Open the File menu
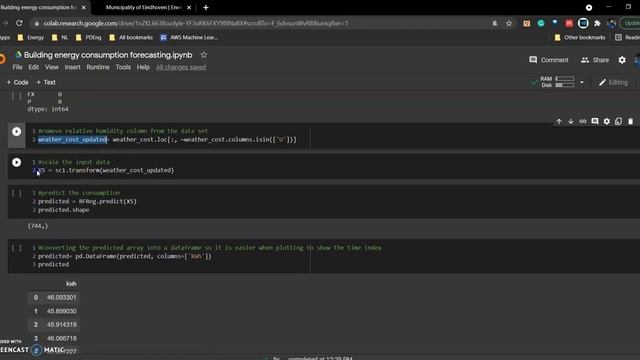 (x=17, y=67)
